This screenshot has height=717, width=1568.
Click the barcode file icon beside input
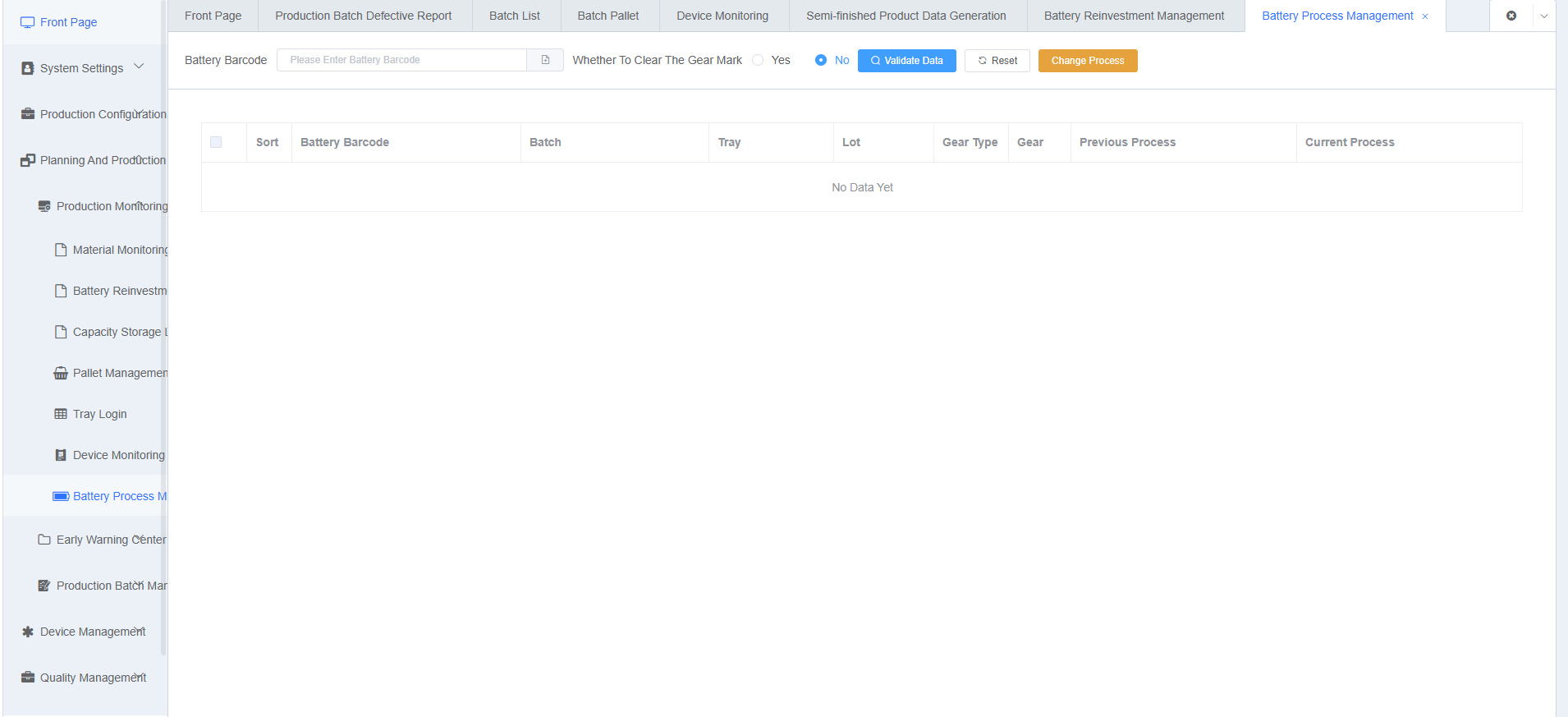[545, 60]
